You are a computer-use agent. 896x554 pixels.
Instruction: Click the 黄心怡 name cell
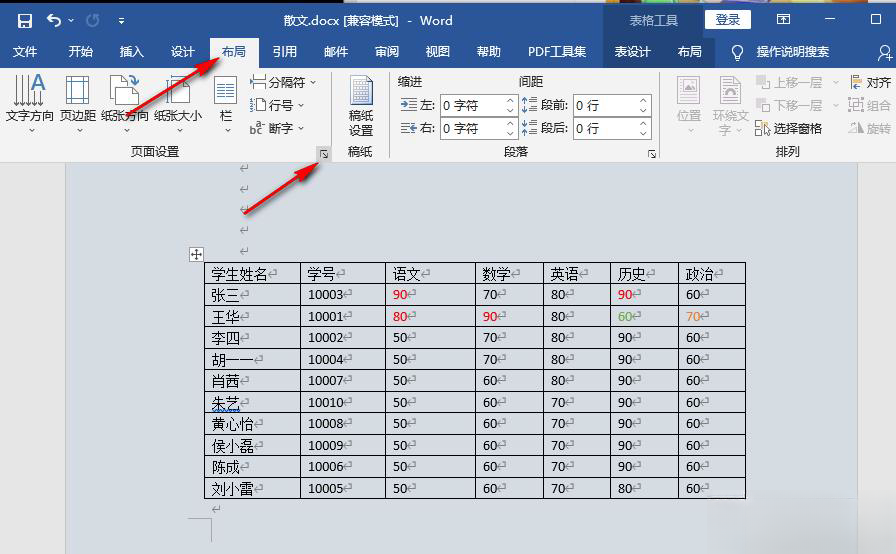pos(252,424)
